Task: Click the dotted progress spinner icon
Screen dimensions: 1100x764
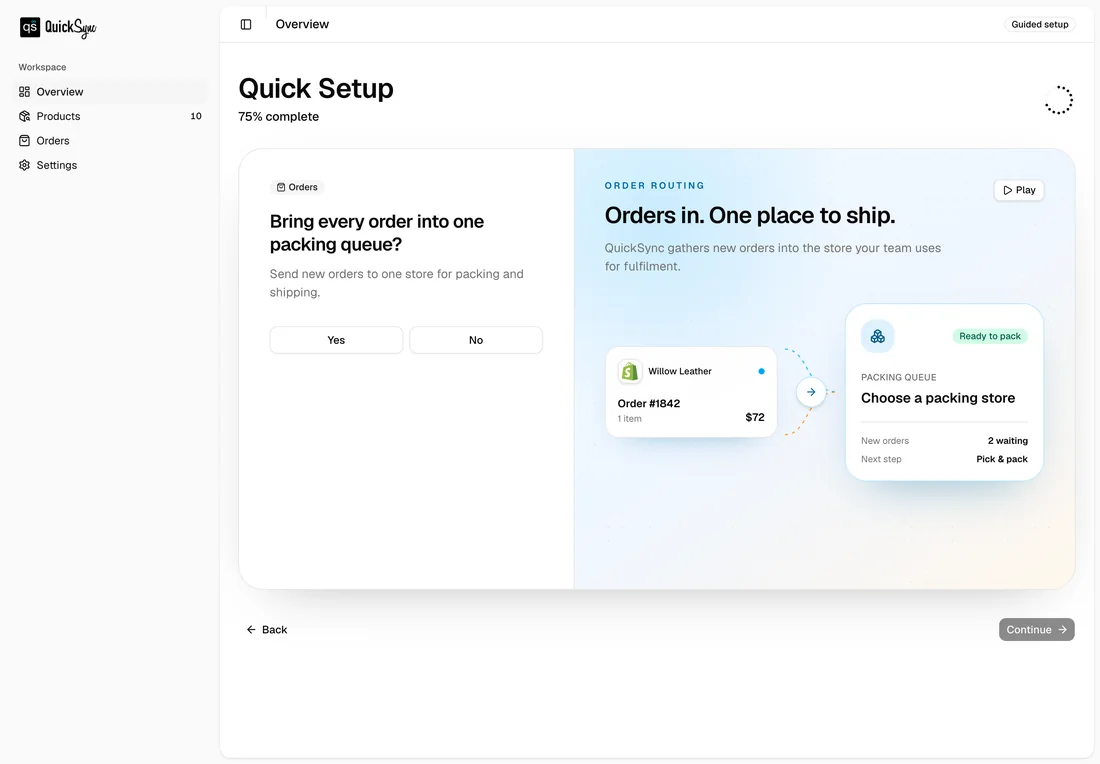Action: click(1059, 100)
